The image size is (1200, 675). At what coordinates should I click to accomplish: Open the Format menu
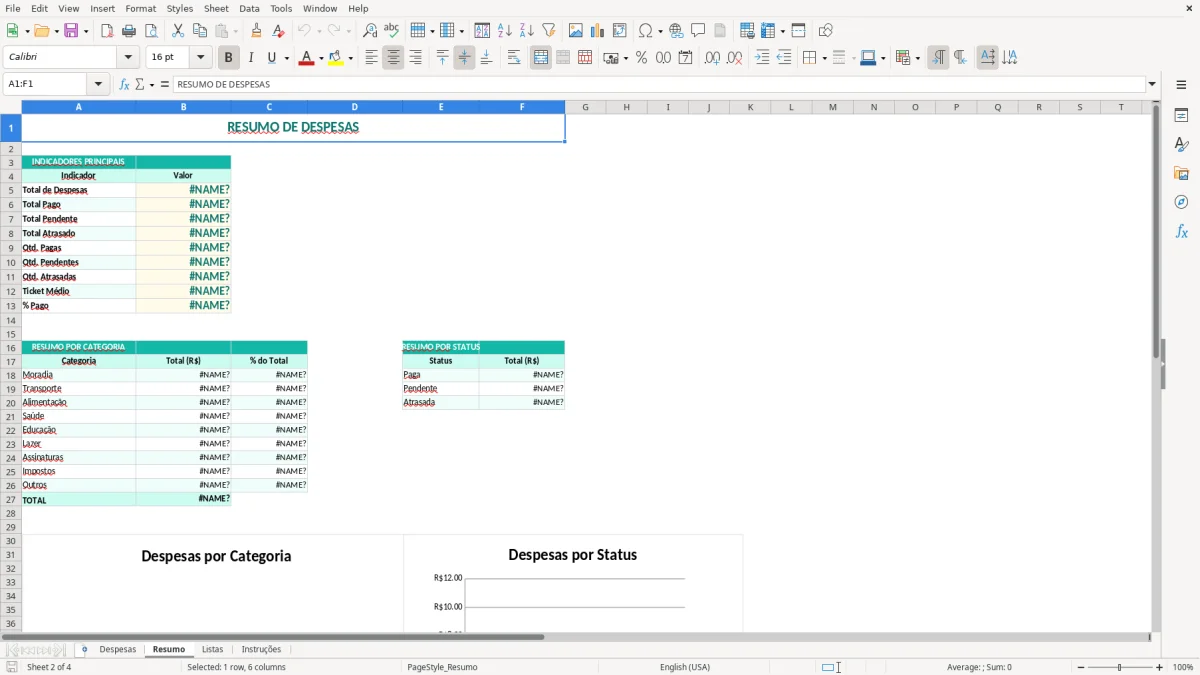(140, 8)
